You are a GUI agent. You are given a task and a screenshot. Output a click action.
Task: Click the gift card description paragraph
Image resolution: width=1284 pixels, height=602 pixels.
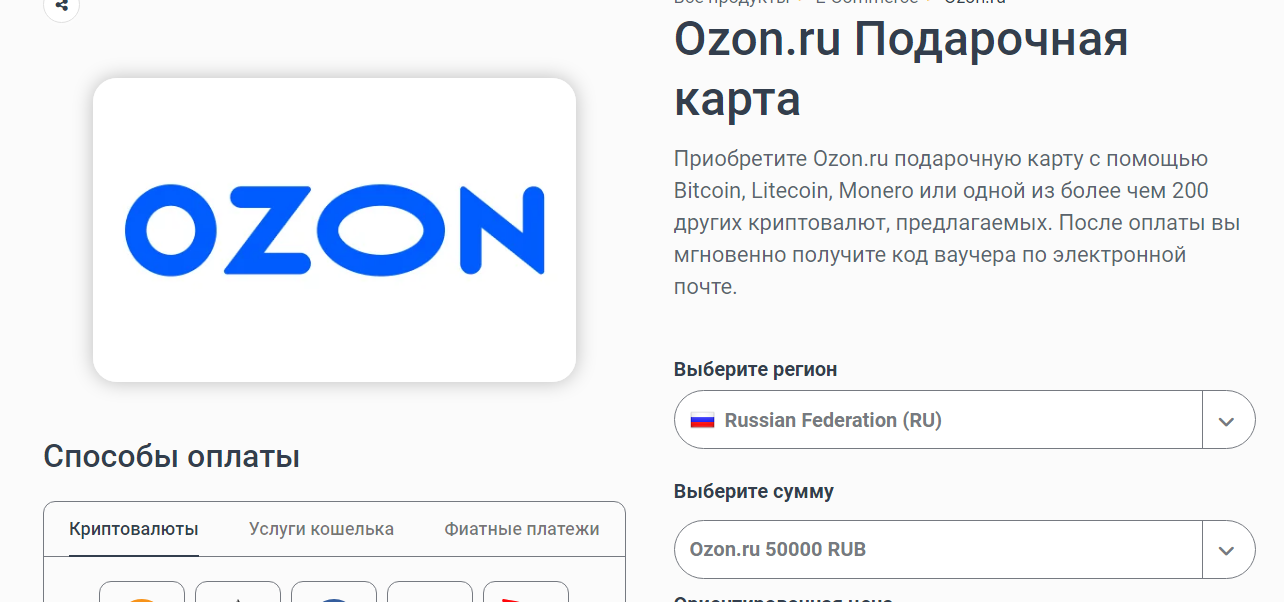click(x=956, y=222)
